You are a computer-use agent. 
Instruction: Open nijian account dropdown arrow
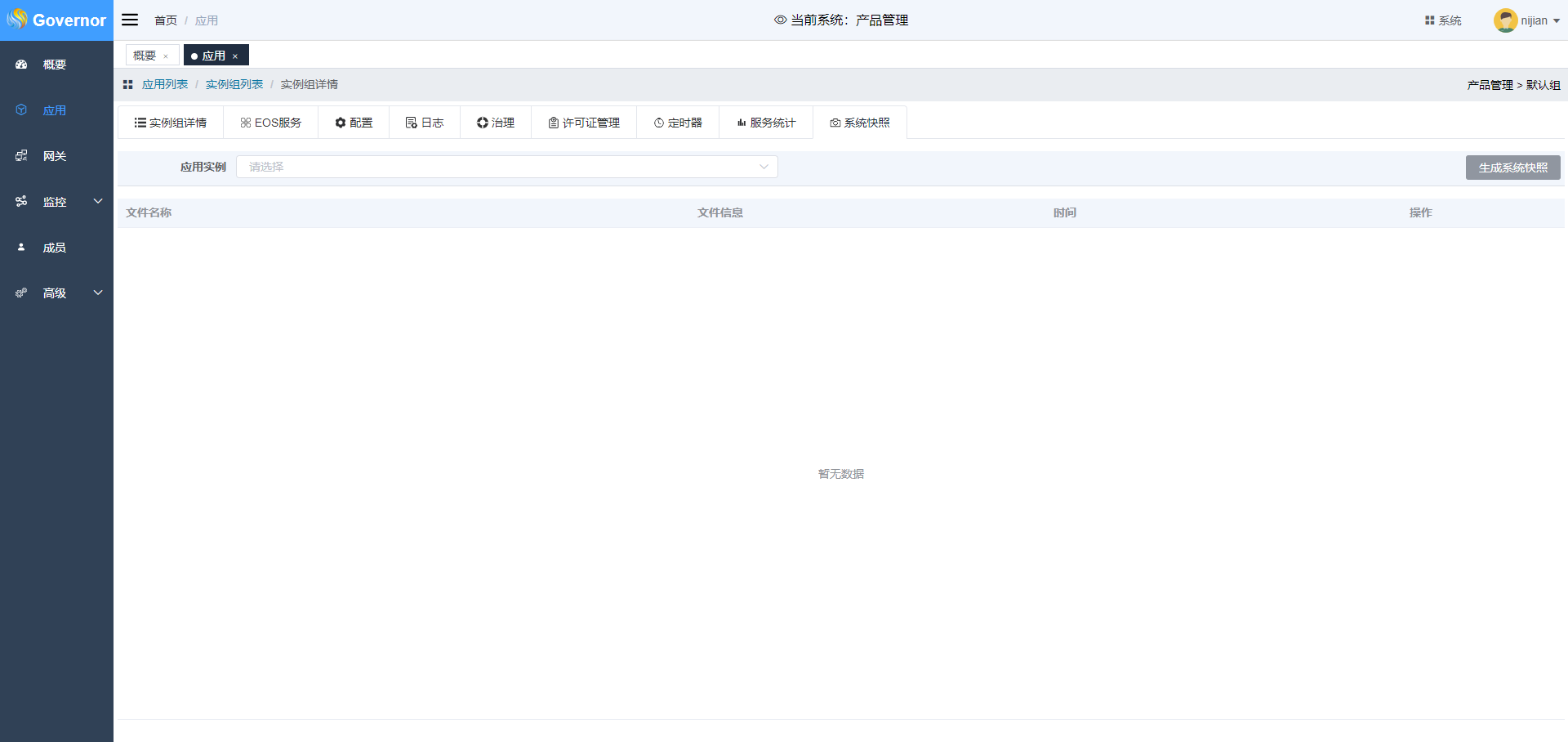tap(1557, 21)
